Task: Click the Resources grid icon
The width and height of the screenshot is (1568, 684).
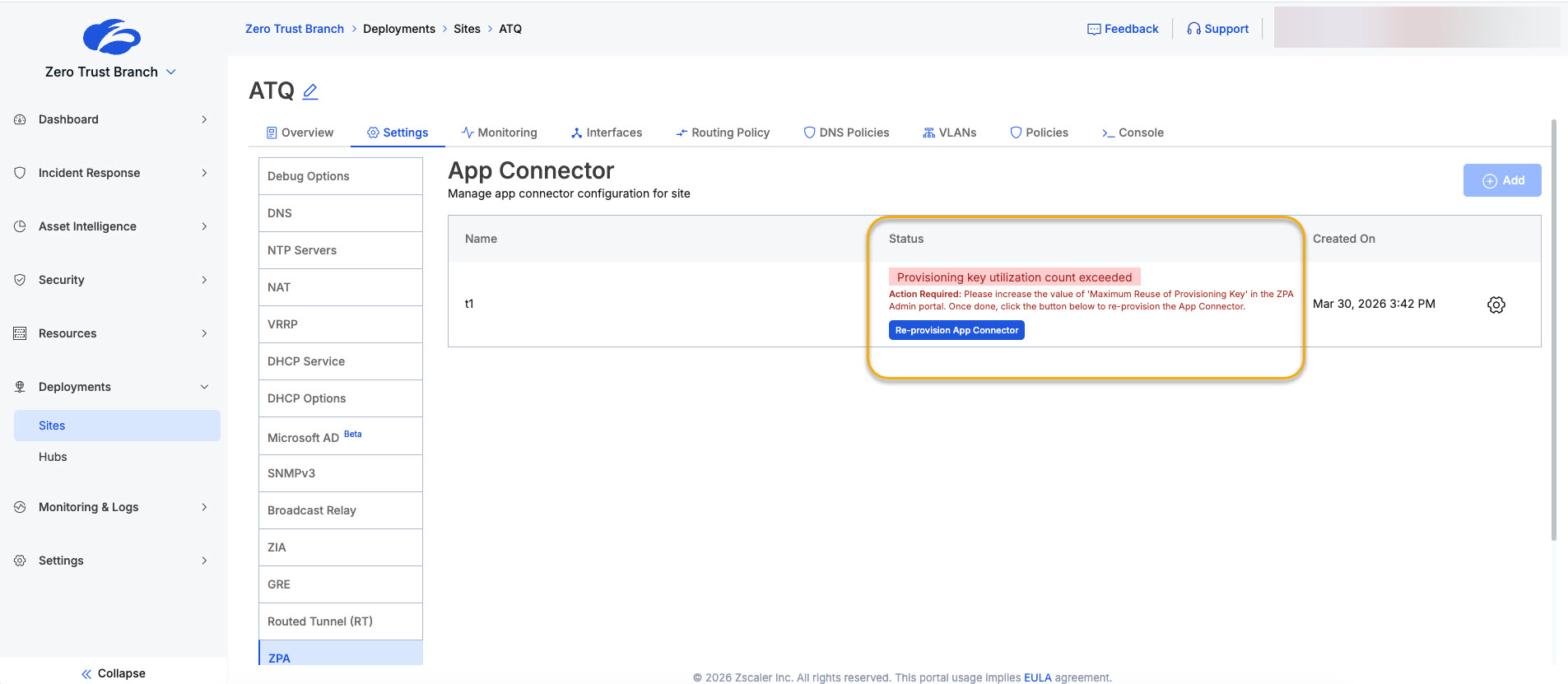Action: 20,333
